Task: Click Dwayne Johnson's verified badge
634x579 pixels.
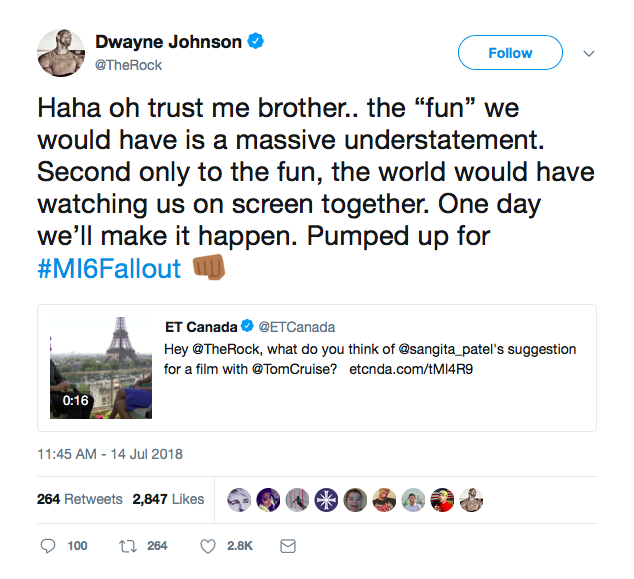Action: (257, 42)
